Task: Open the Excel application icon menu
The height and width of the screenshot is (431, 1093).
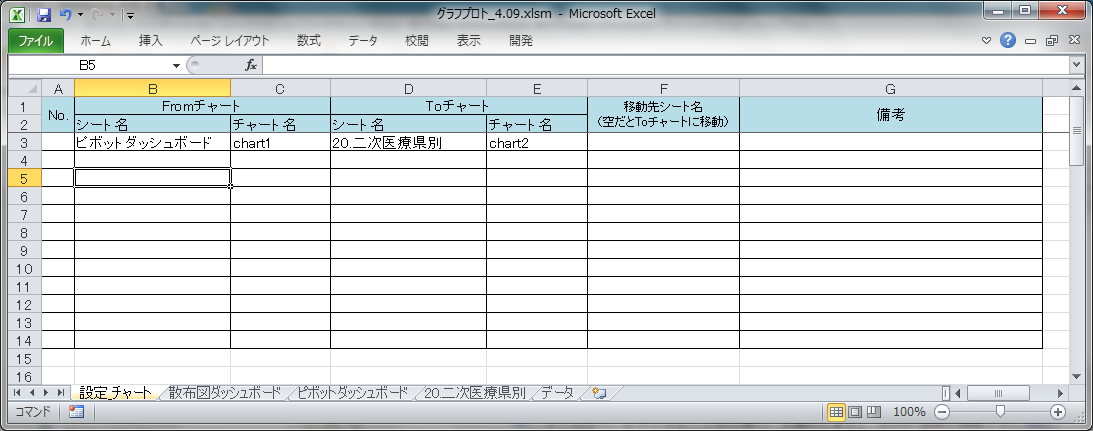Action: (19, 14)
